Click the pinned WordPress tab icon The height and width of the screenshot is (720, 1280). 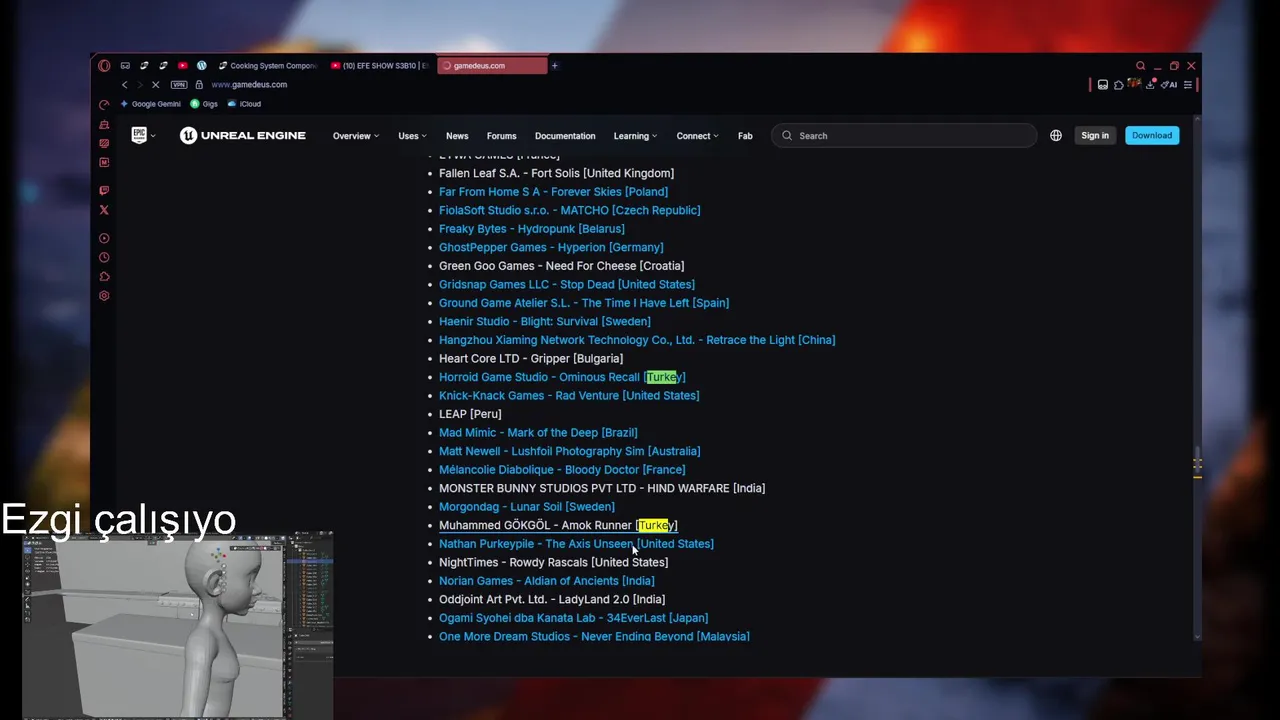tap(202, 66)
